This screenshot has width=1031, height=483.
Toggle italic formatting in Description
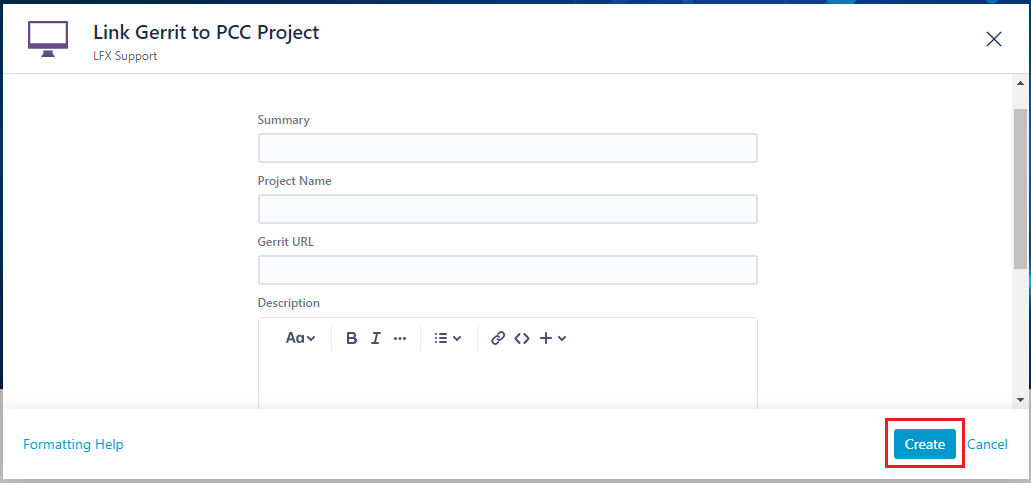pos(375,338)
